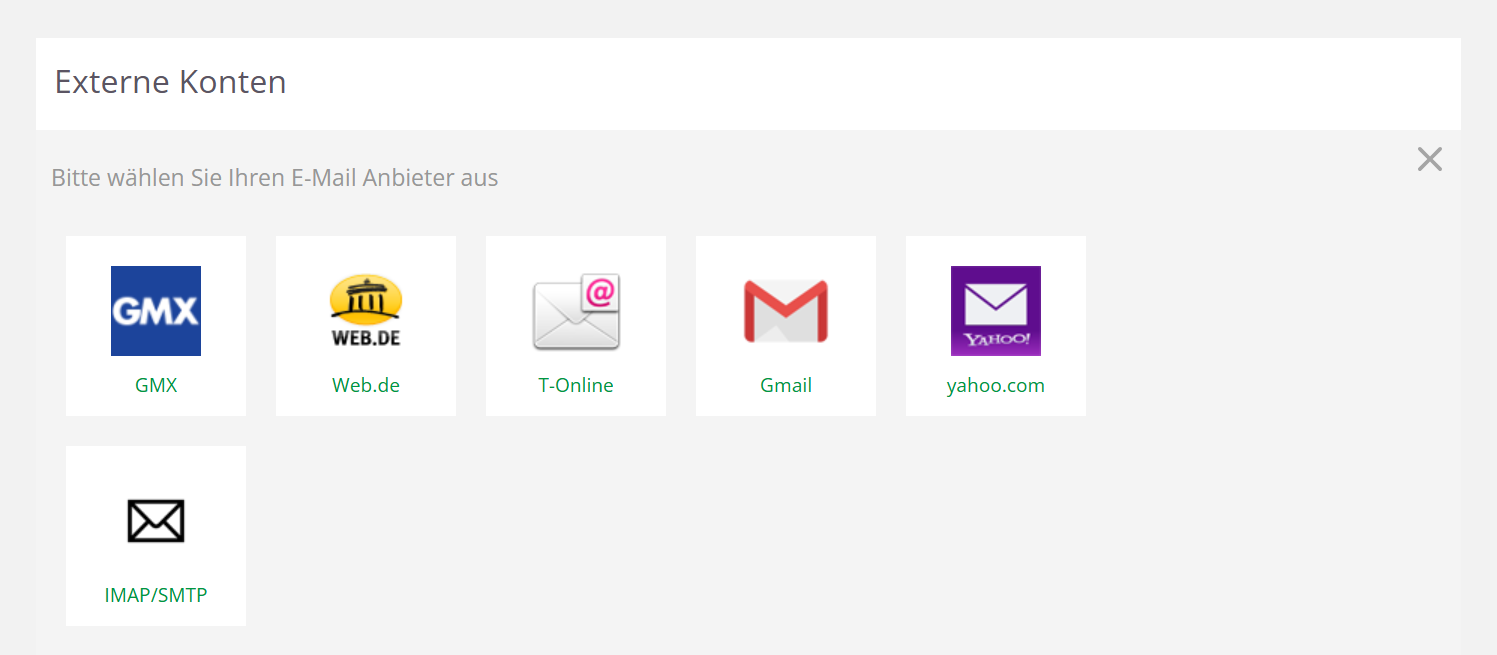Select the Gmail text link

(786, 385)
